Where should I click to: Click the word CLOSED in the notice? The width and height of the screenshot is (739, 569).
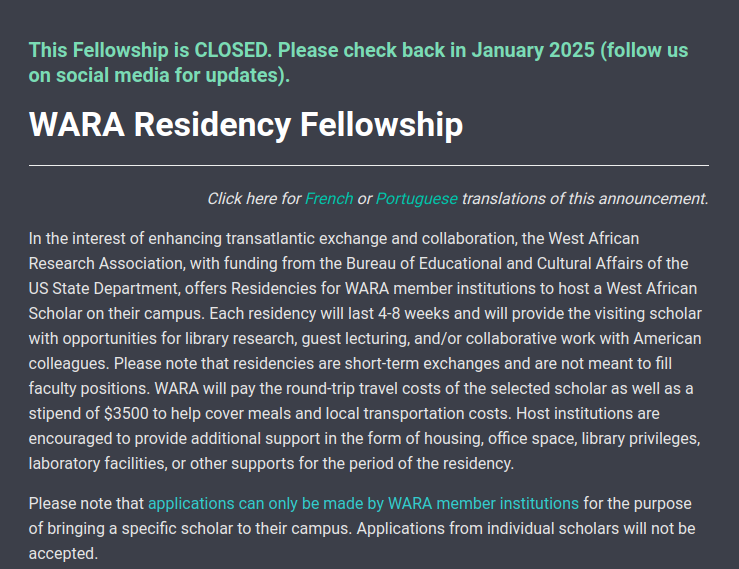pyautogui.click(x=233, y=50)
